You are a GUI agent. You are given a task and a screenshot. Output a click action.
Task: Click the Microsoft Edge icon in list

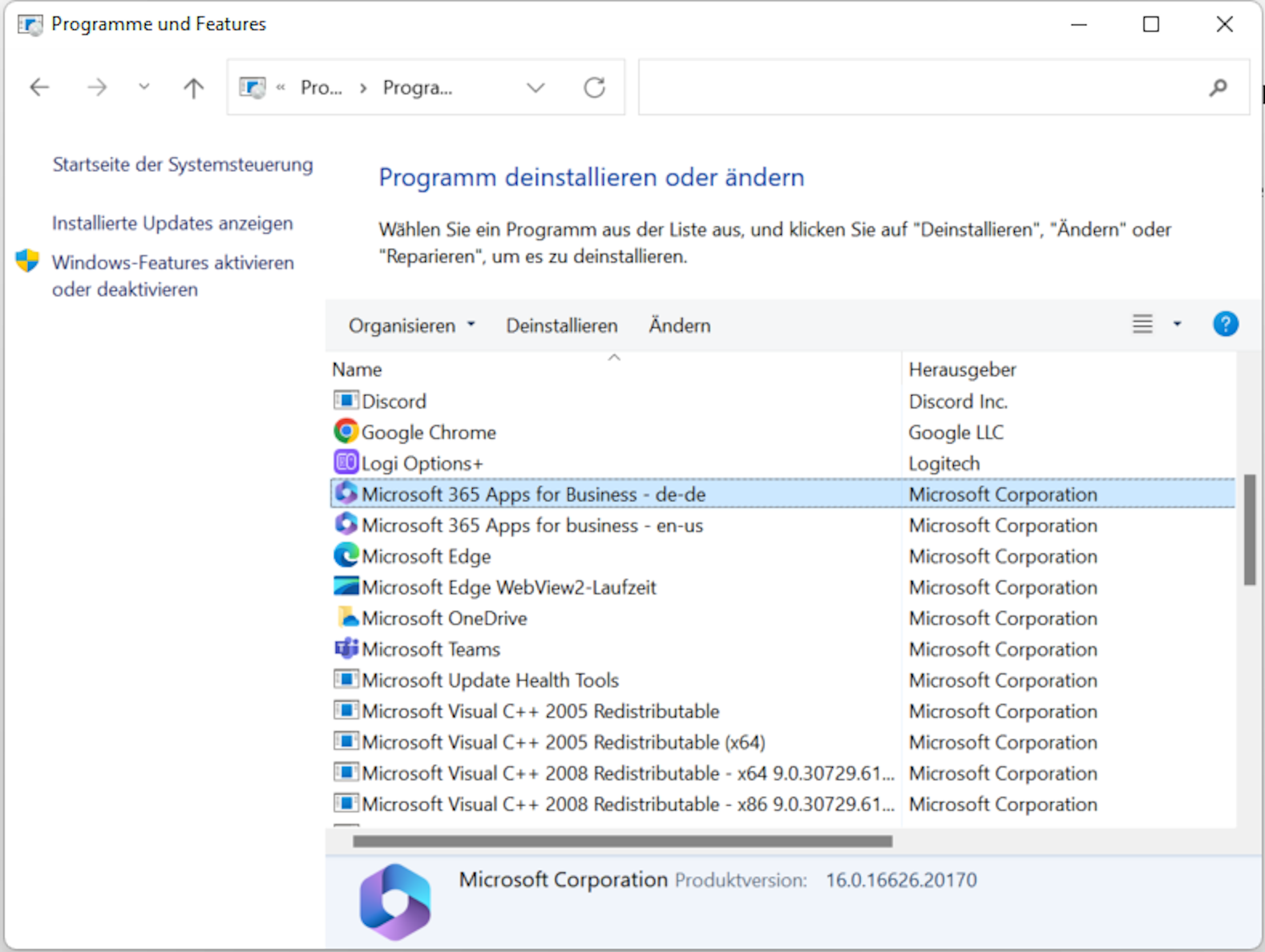(346, 555)
